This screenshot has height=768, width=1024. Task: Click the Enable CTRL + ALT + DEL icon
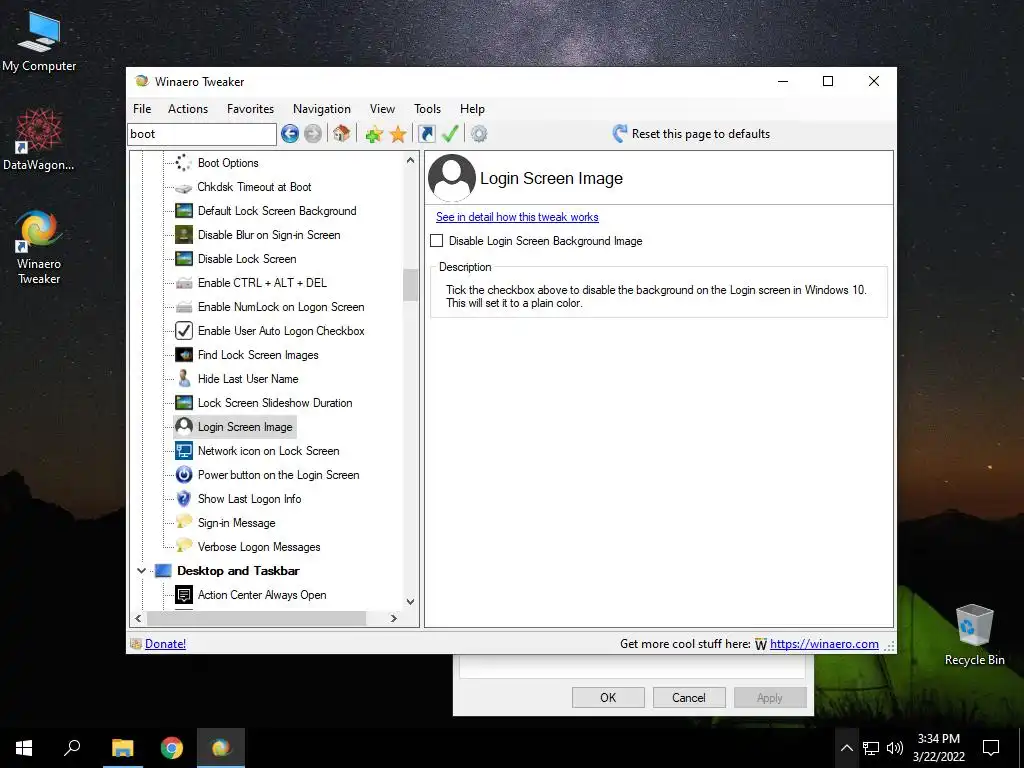tap(184, 283)
